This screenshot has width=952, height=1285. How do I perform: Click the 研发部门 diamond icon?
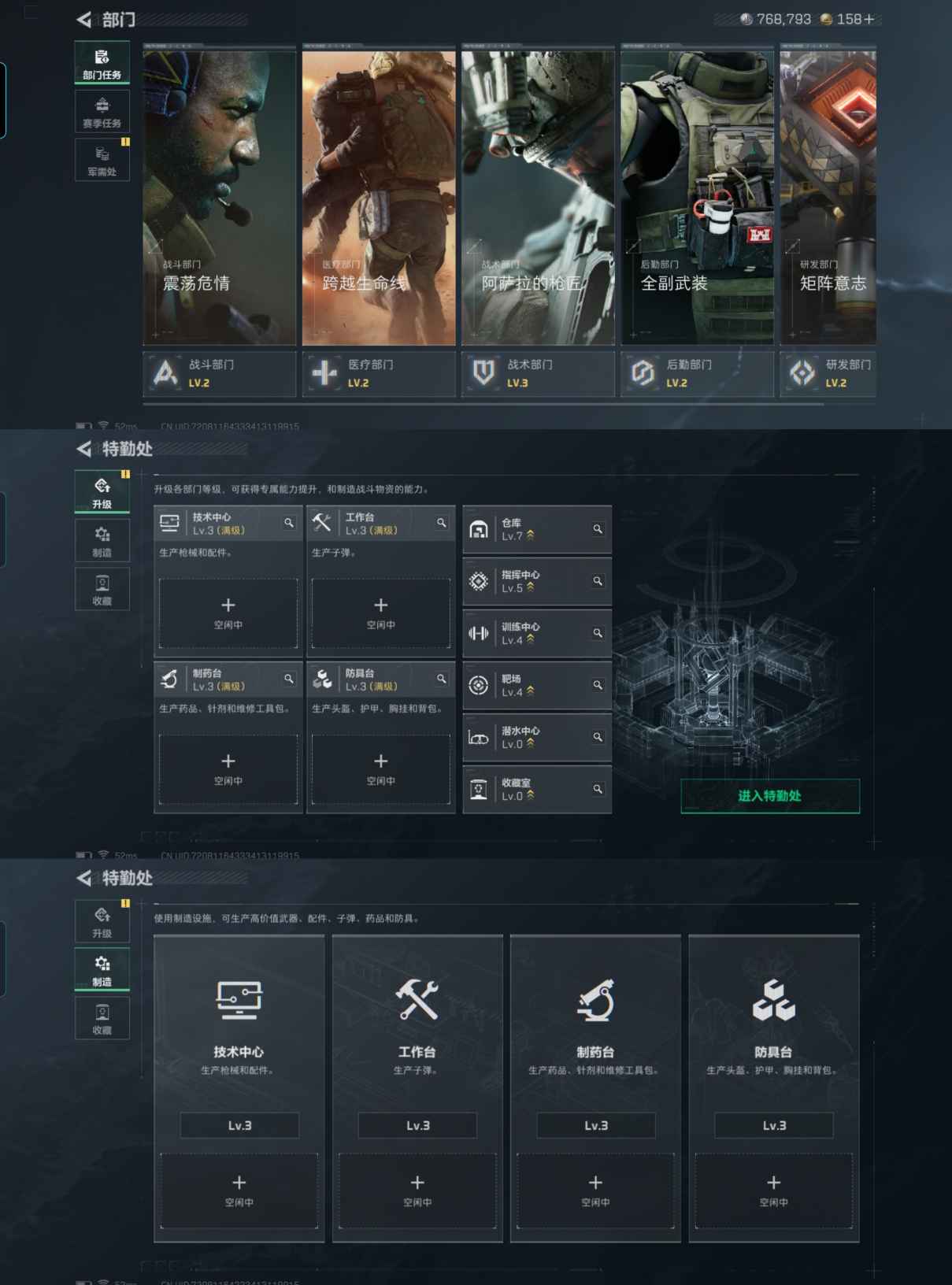tap(802, 373)
